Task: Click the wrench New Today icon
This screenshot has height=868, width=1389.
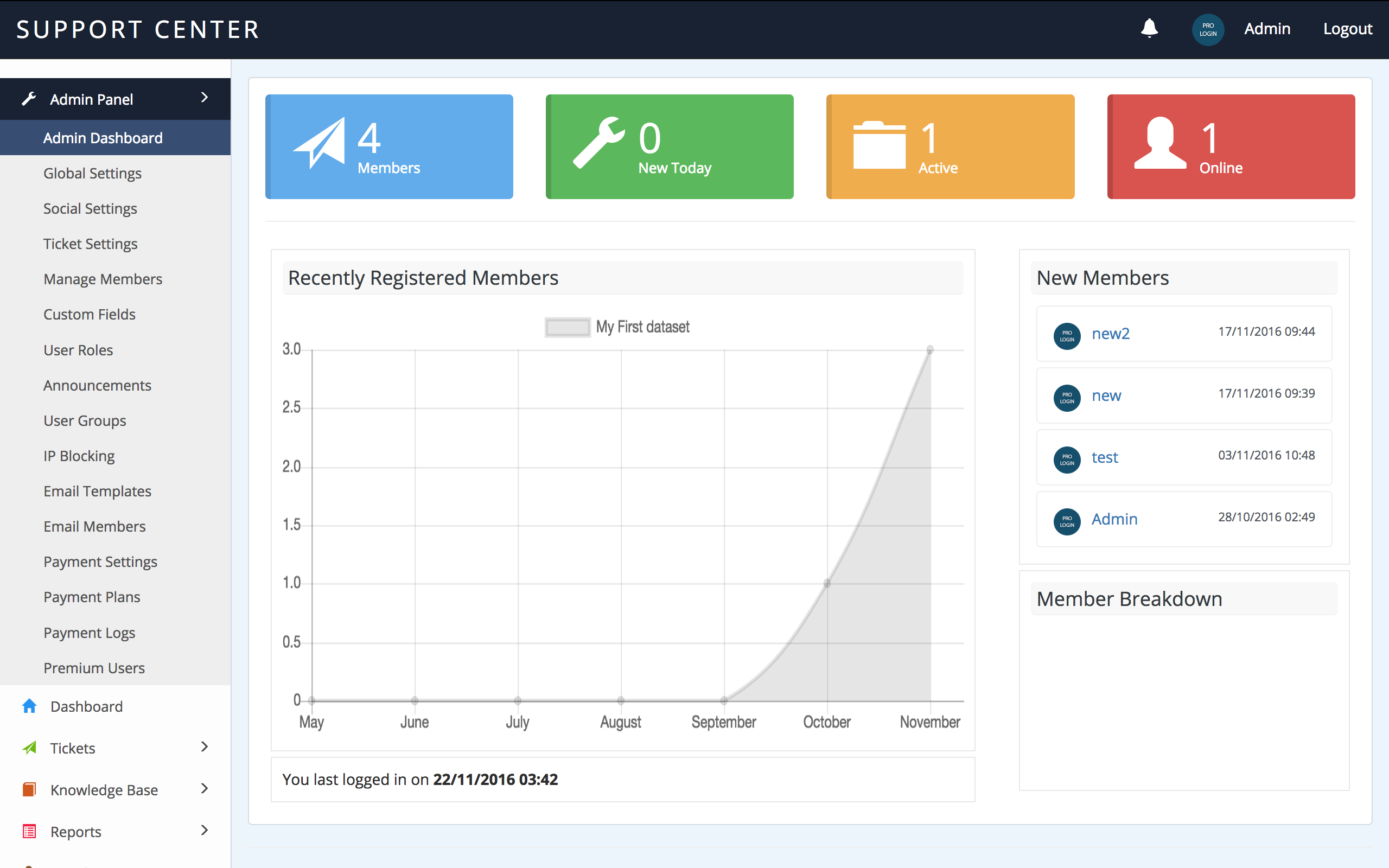Action: click(x=598, y=143)
